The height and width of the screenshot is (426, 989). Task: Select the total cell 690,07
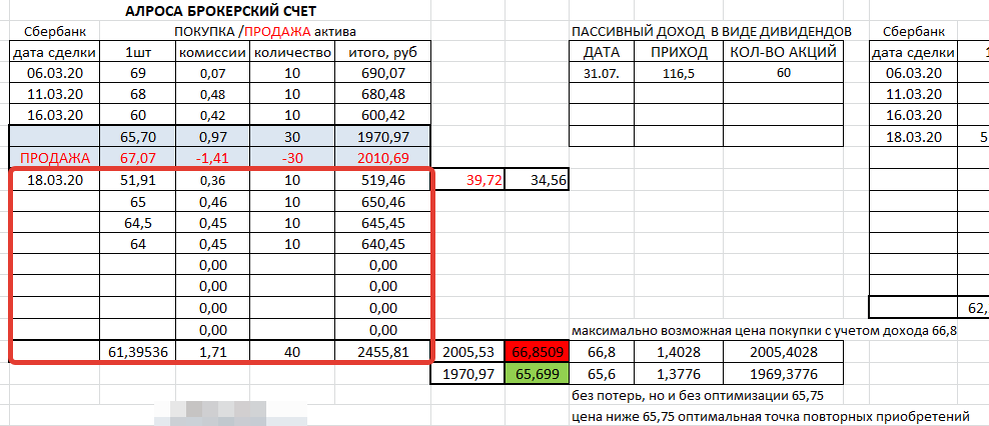pyautogui.click(x=383, y=73)
